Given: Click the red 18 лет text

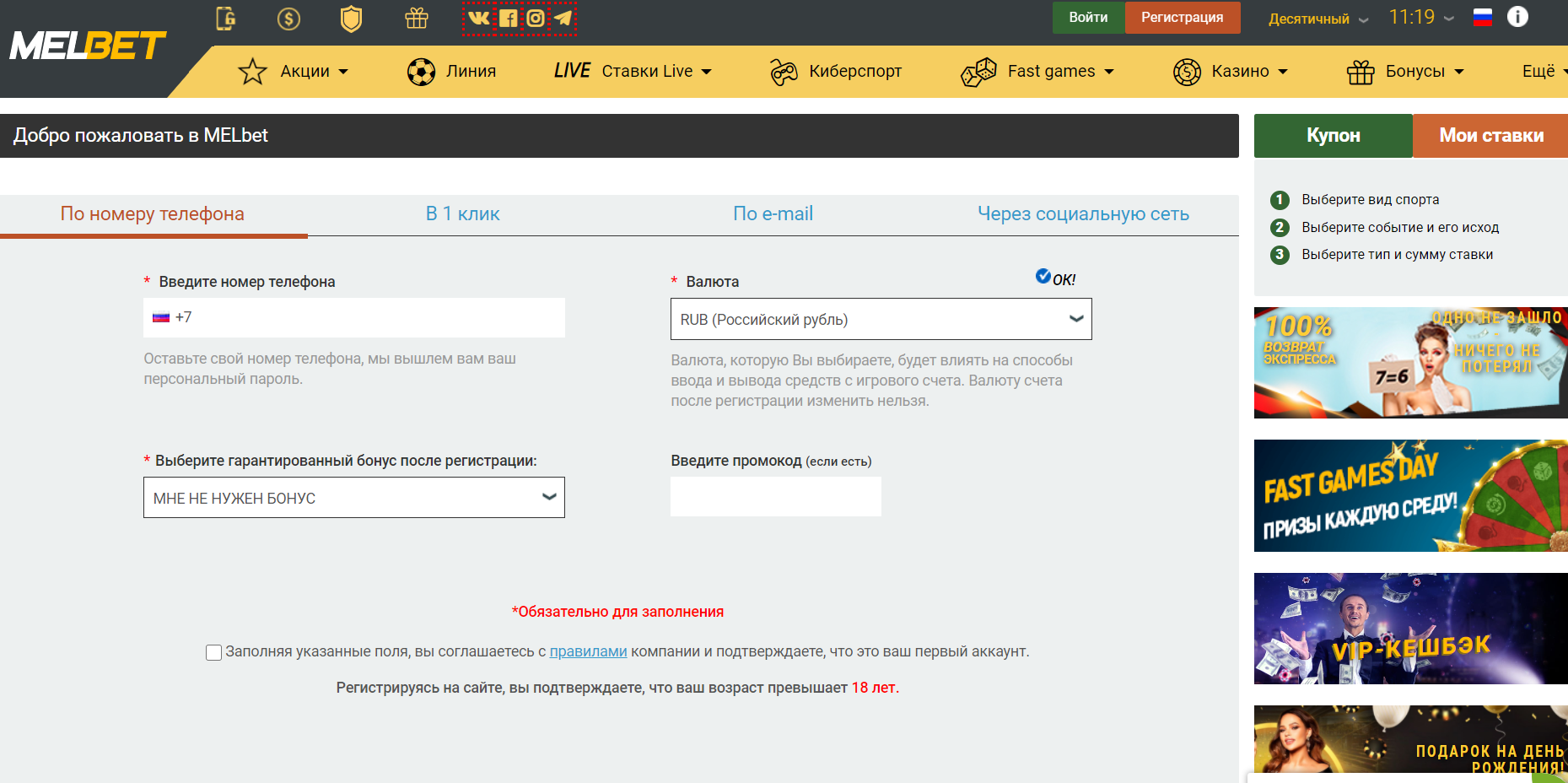Looking at the screenshot, I should 874,688.
